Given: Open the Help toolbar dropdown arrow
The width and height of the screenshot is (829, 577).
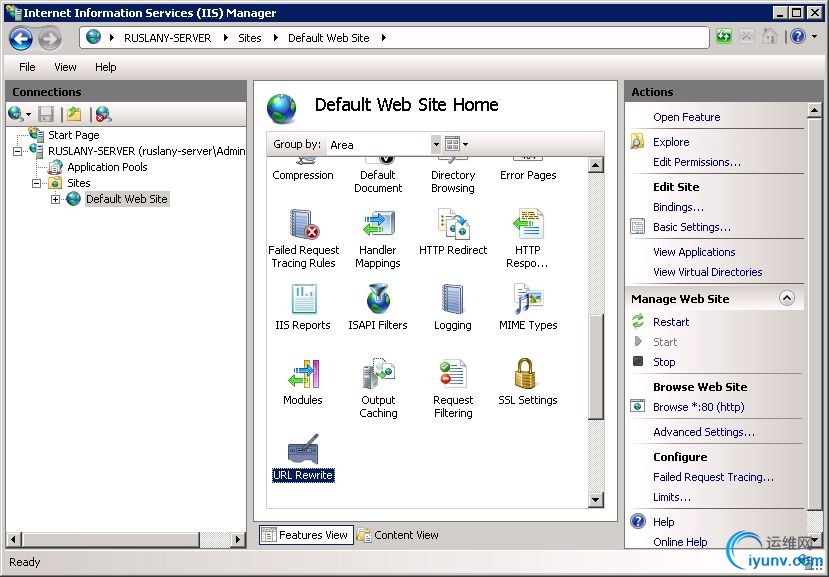Looking at the screenshot, I should 815,36.
